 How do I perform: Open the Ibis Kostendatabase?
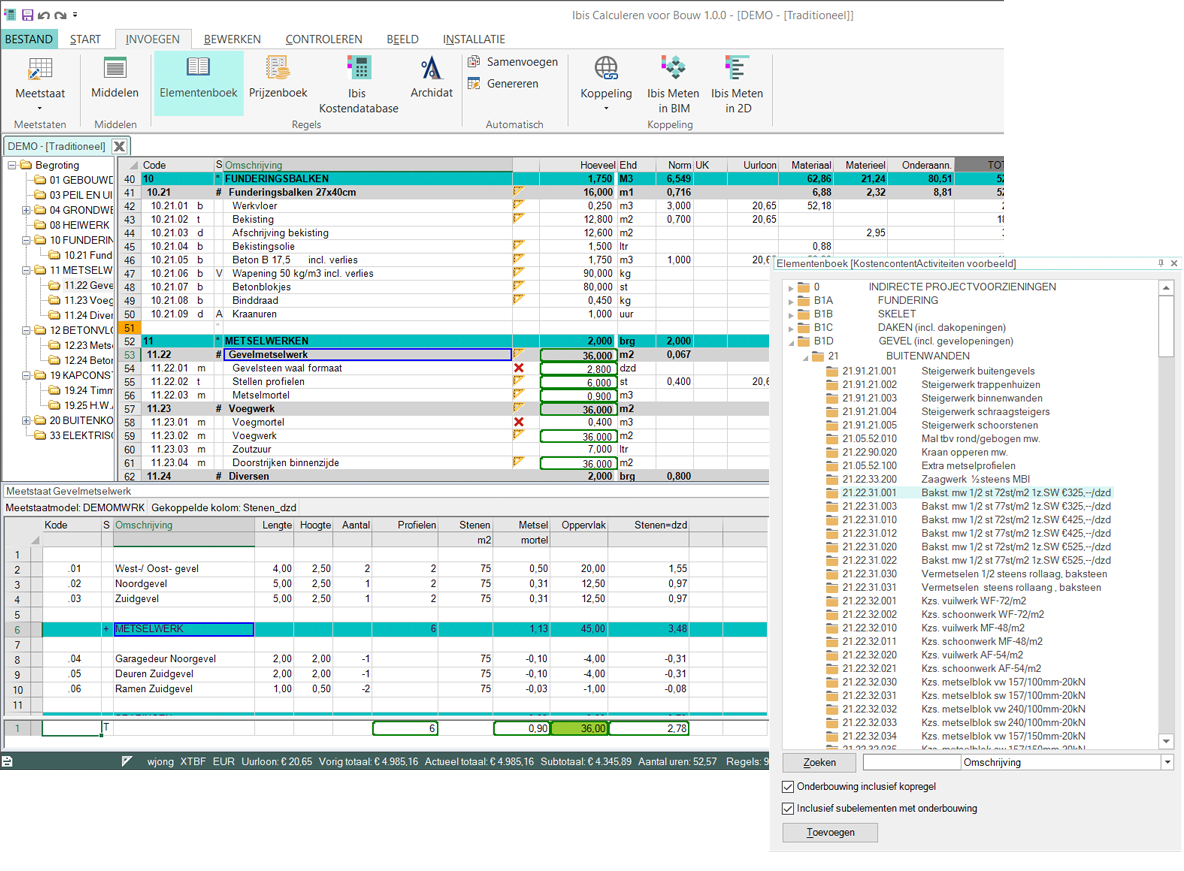point(357,80)
